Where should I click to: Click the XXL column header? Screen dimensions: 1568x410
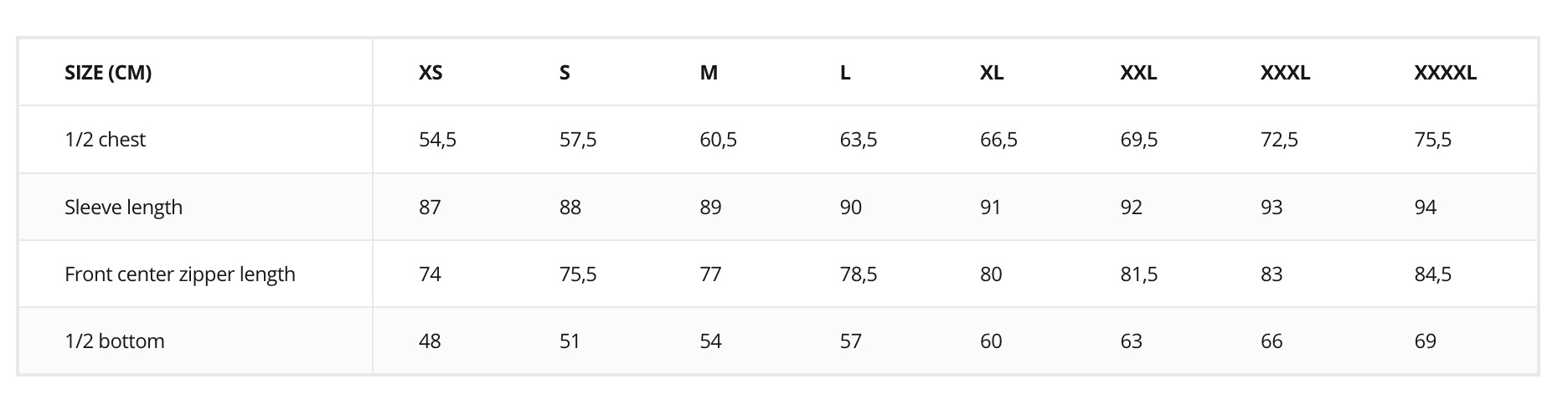coord(1138,73)
